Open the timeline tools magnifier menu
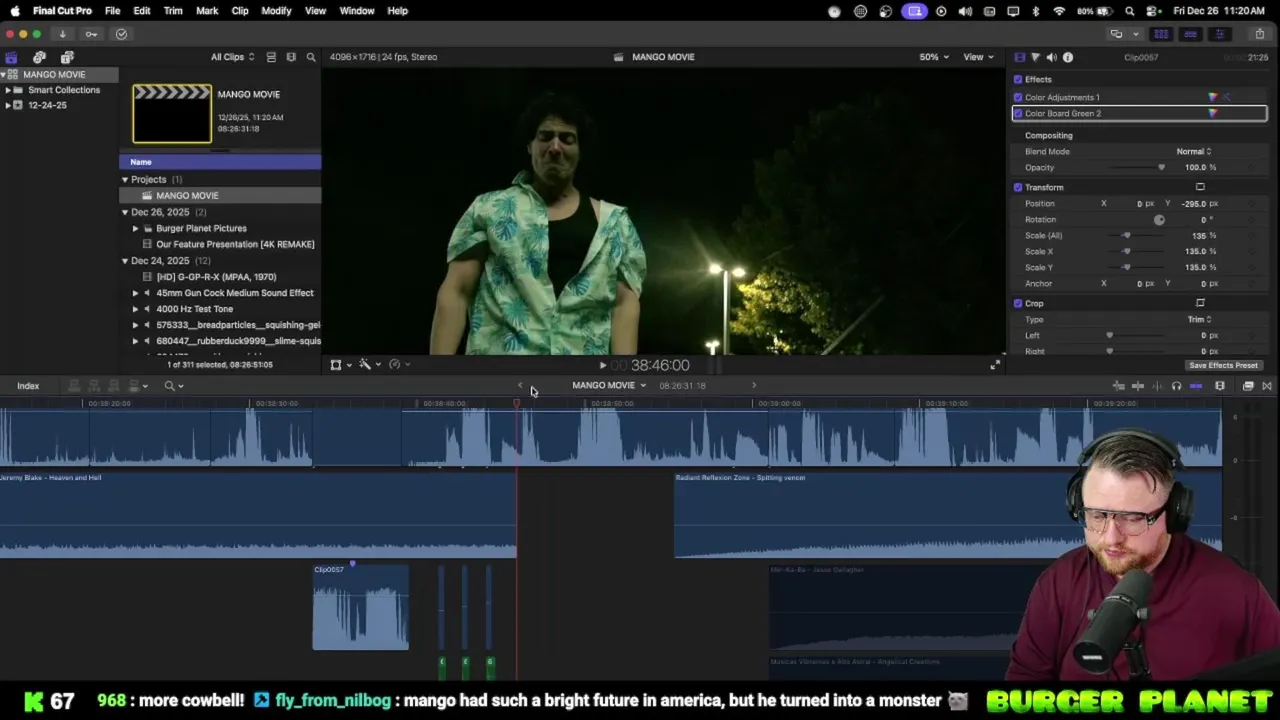 (173, 386)
